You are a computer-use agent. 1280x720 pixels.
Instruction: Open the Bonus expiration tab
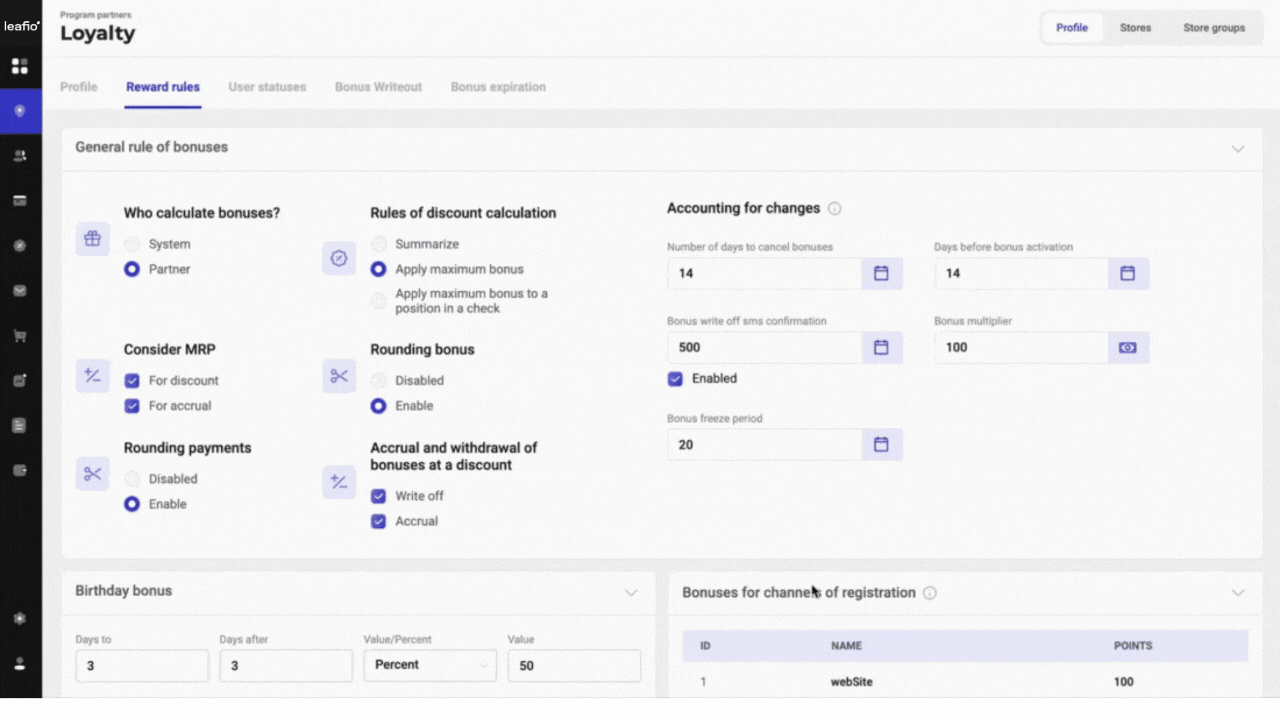point(498,87)
